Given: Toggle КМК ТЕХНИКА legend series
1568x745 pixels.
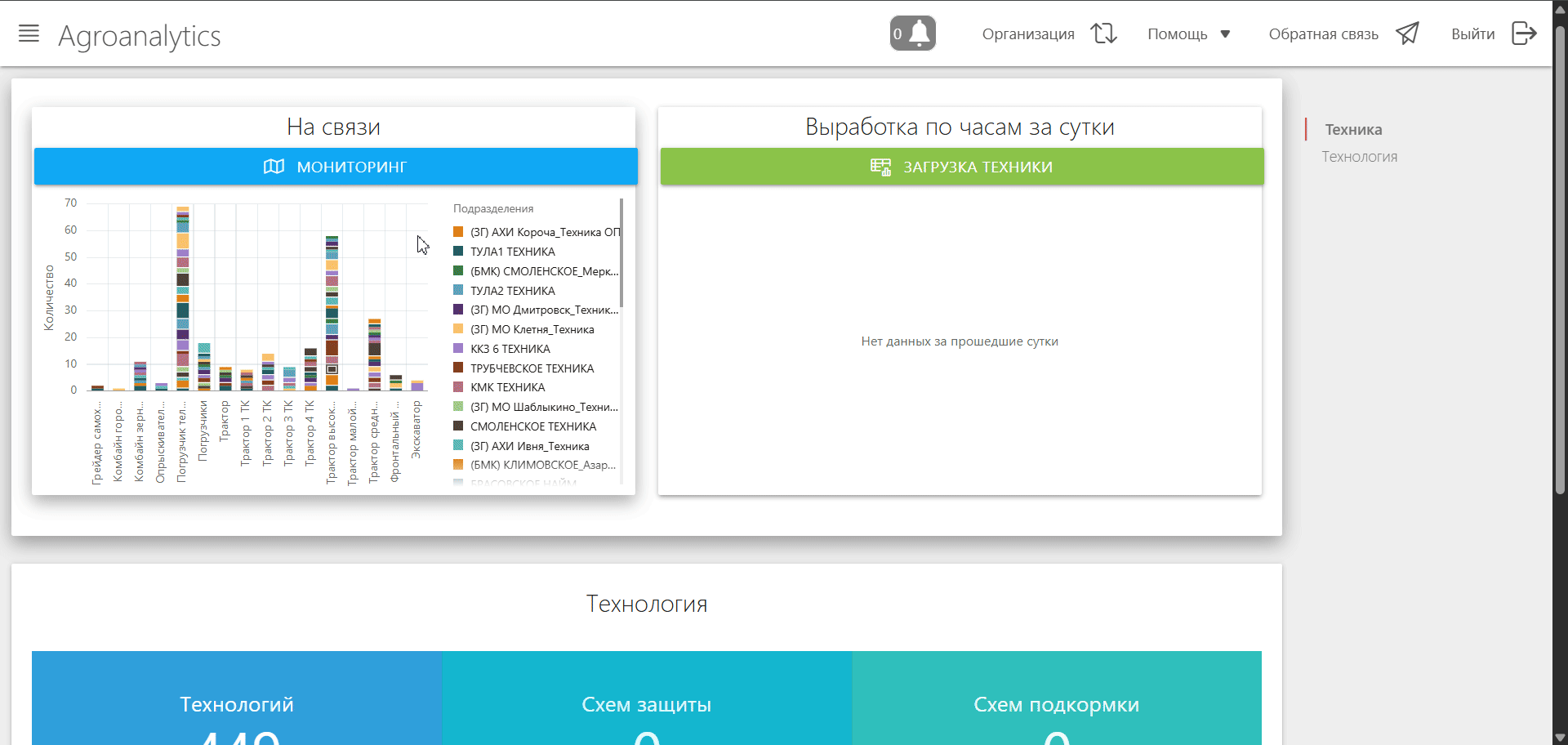Looking at the screenshot, I should point(507,387).
